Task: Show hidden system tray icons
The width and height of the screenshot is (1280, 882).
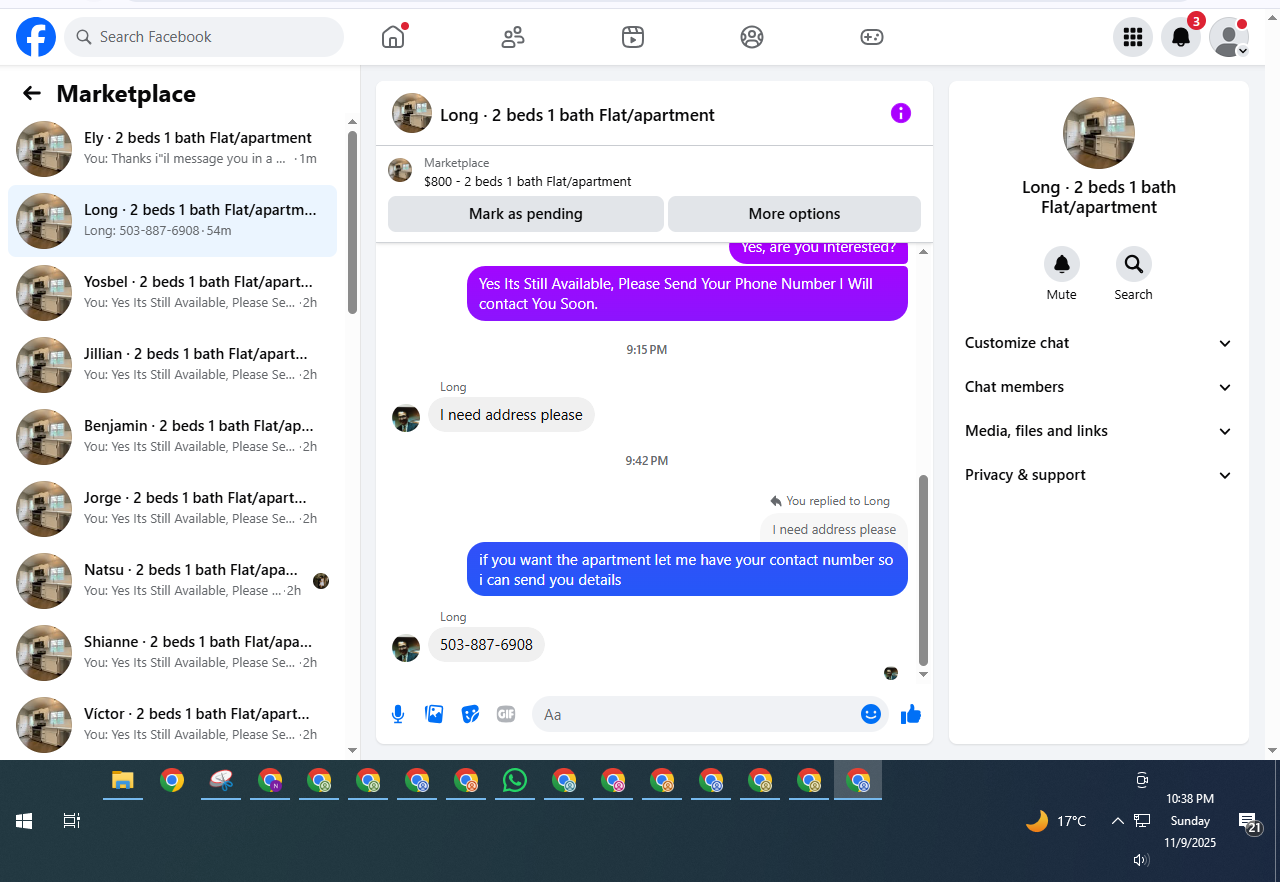Action: coord(1117,821)
